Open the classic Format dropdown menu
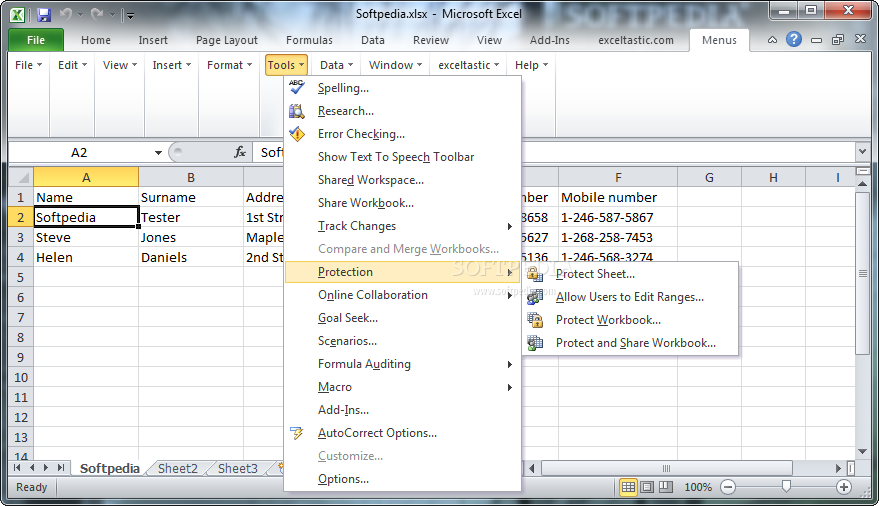Viewport: 879px width, 506px height. 229,65
